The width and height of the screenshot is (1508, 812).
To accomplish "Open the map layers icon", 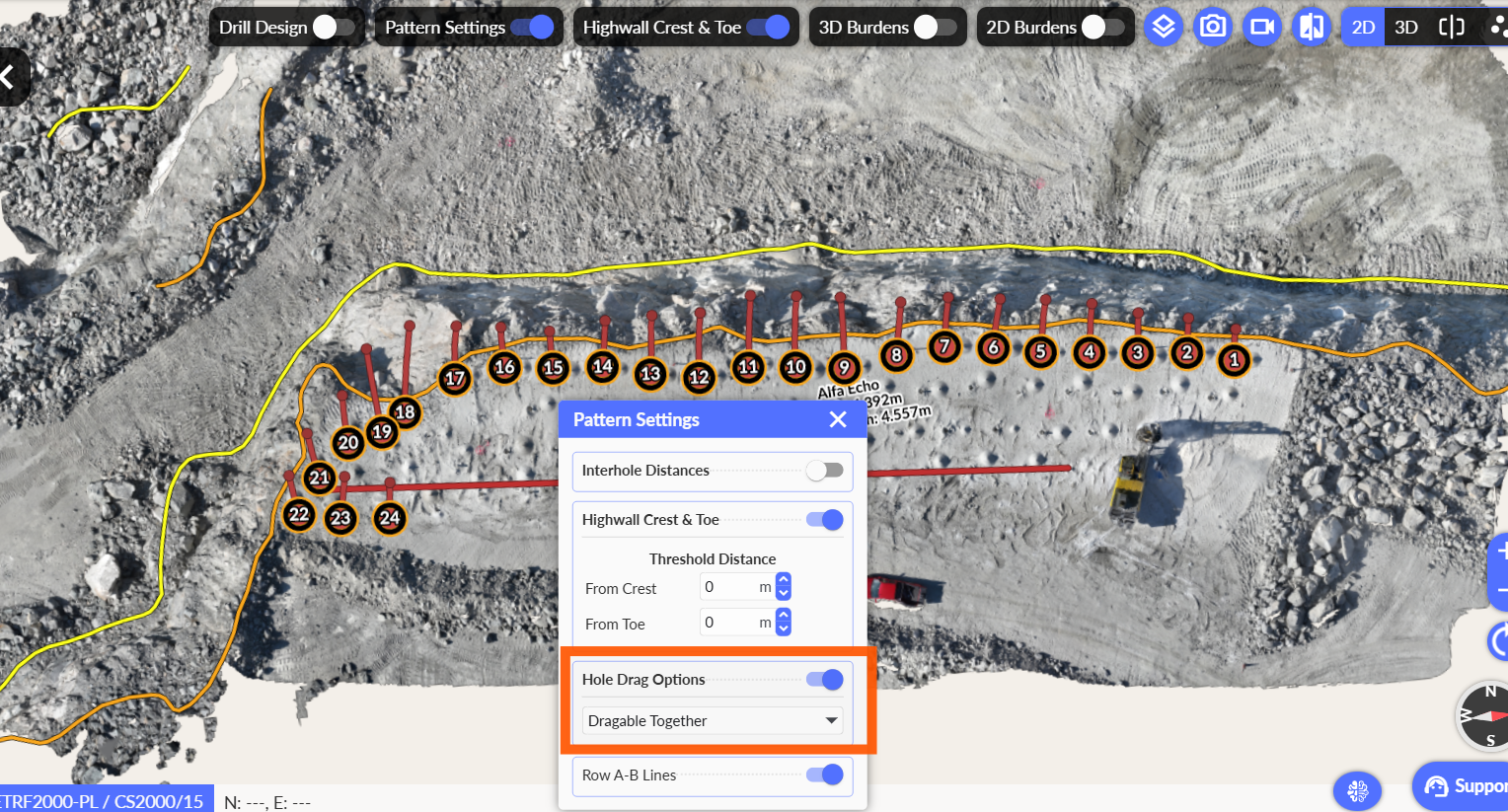I will tap(1164, 27).
